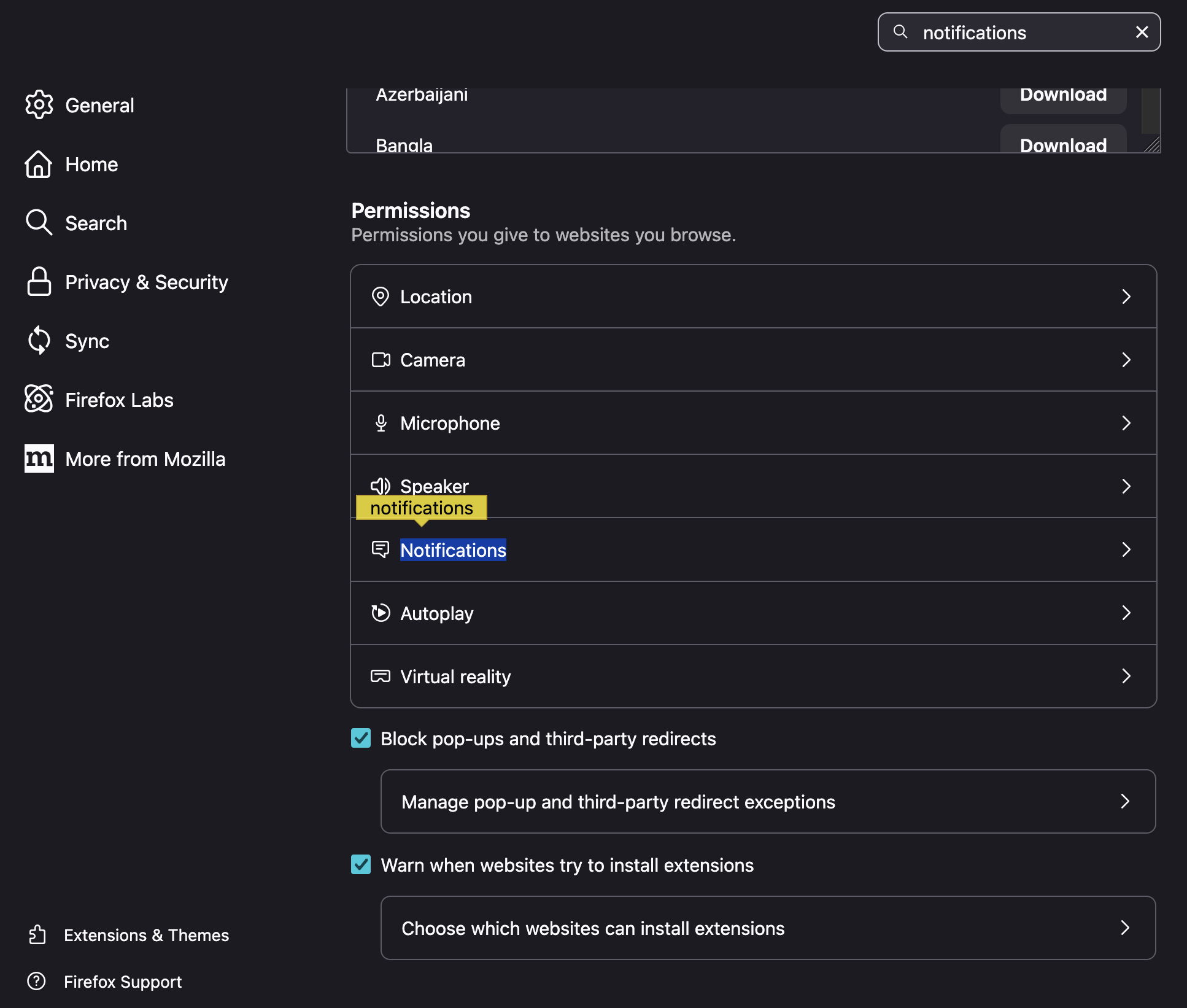Clear the notifications search with X

click(1142, 32)
